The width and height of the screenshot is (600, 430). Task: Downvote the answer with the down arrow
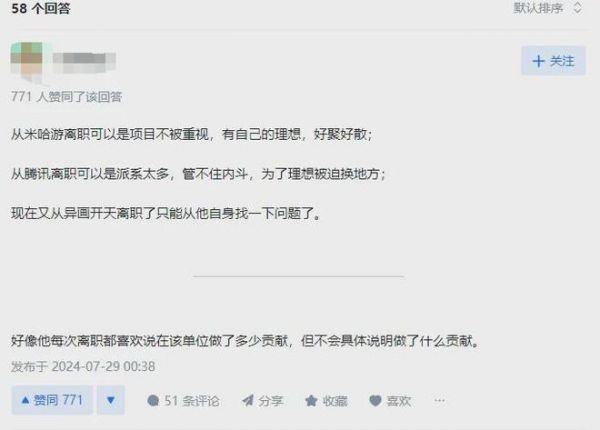111,400
